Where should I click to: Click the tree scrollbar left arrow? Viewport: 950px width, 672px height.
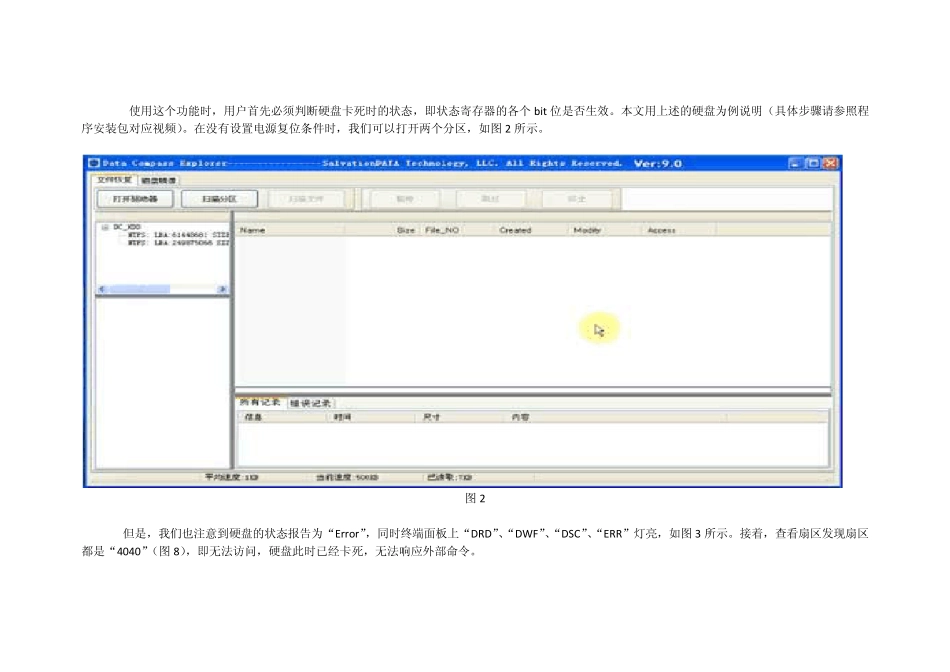(102, 289)
